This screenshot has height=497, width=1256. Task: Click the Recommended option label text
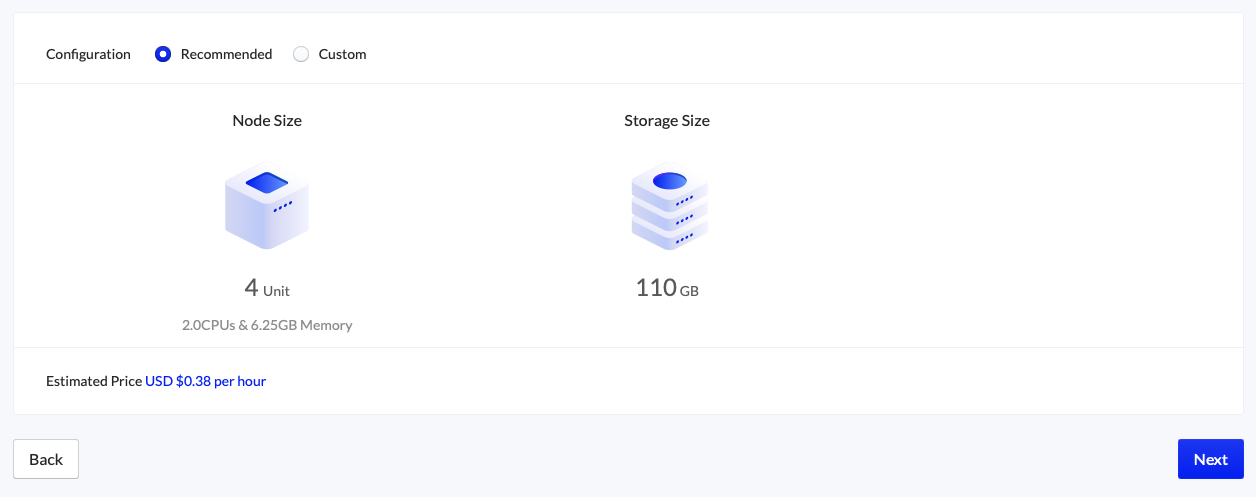[226, 54]
